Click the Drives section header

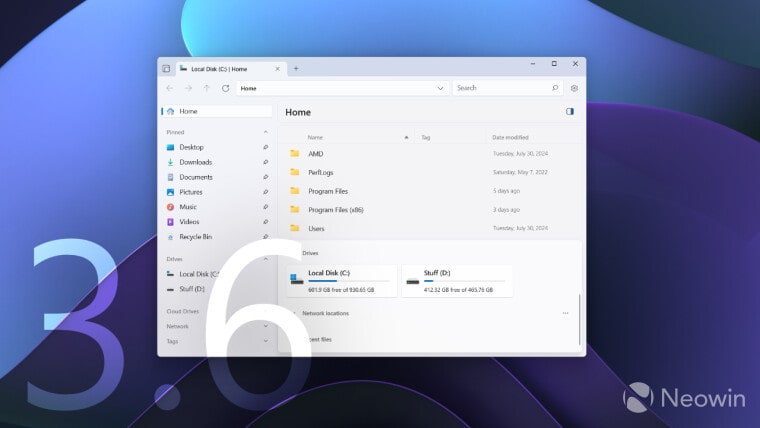pyautogui.click(x=310, y=253)
